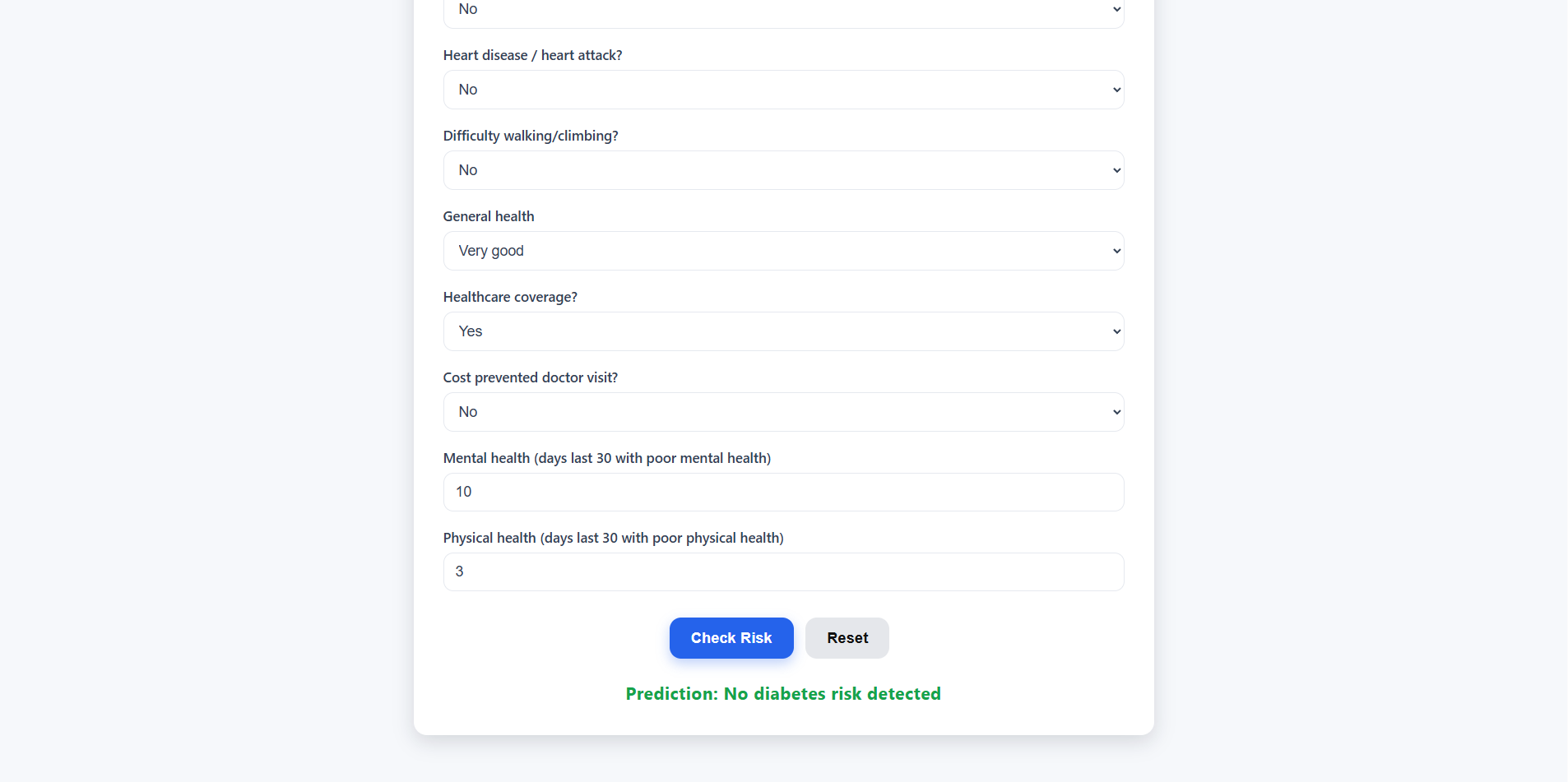Image resolution: width=1568 pixels, height=782 pixels.
Task: Expand the Cost prevented doctor visit dropdown
Action: (783, 412)
